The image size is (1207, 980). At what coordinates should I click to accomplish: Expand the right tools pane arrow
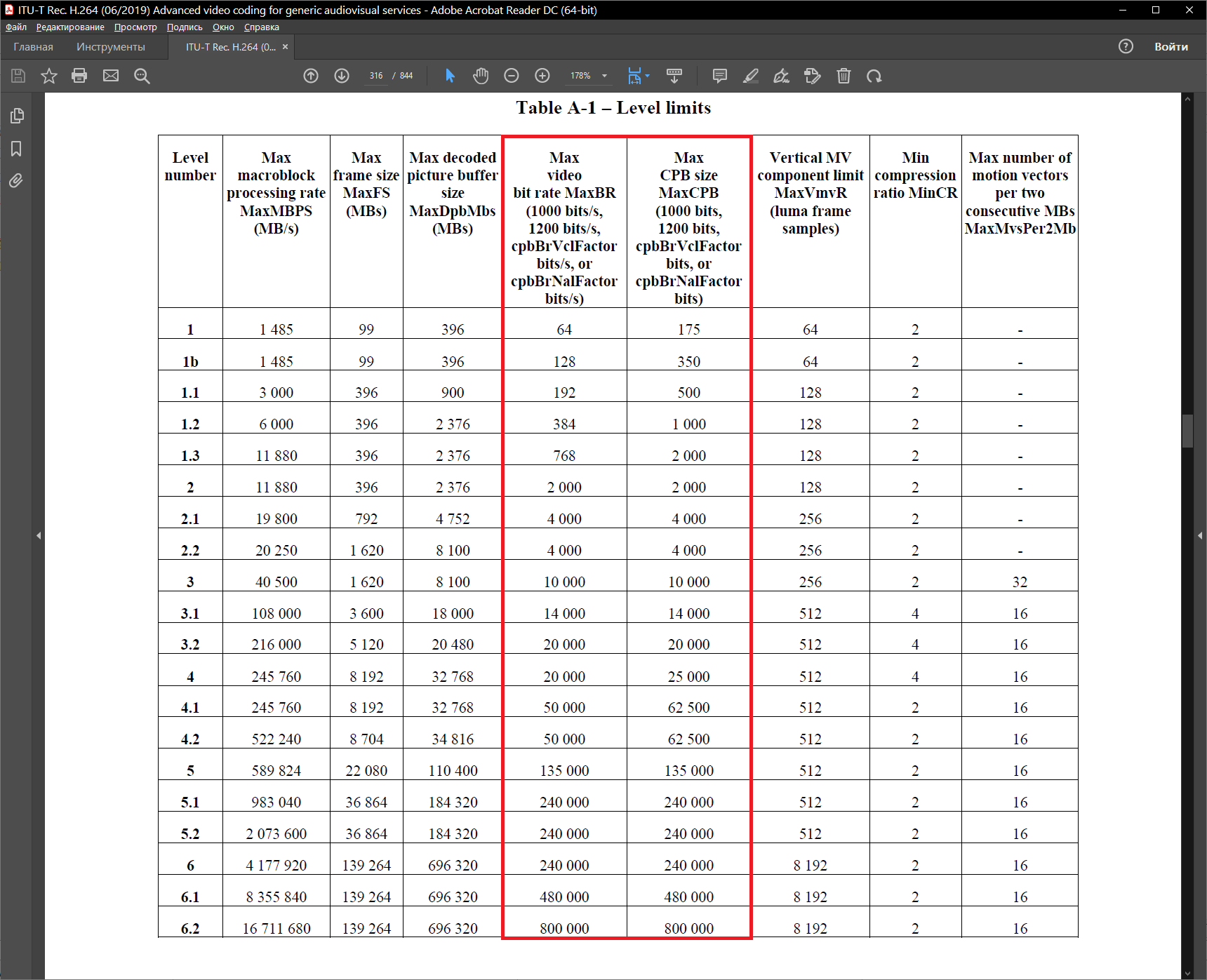[x=1200, y=535]
